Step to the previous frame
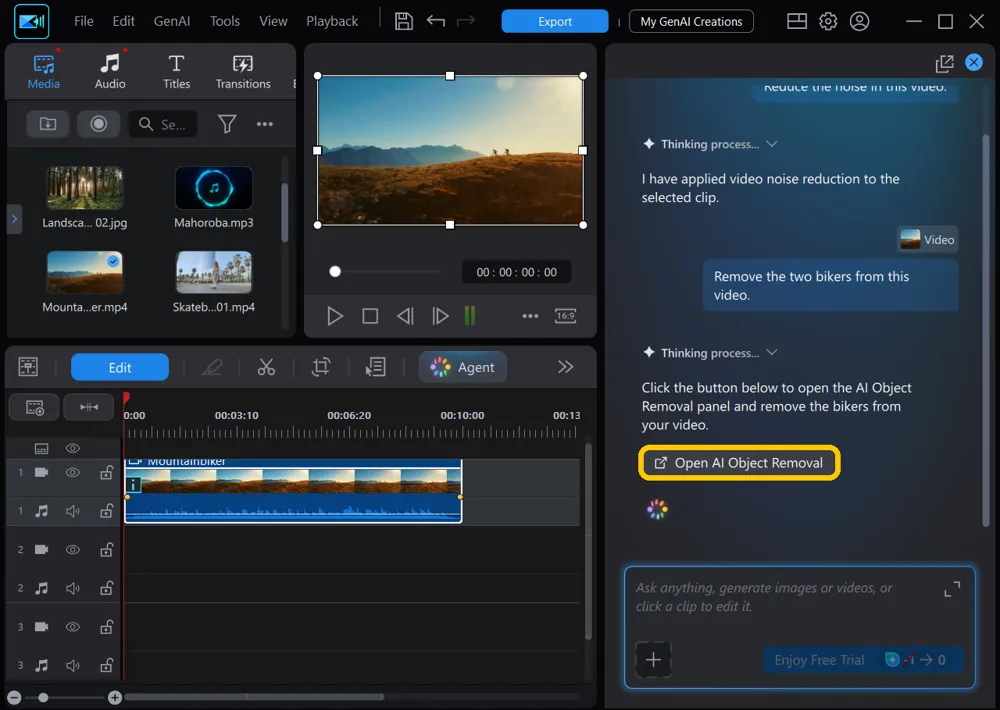This screenshot has width=1000, height=710. (x=405, y=316)
